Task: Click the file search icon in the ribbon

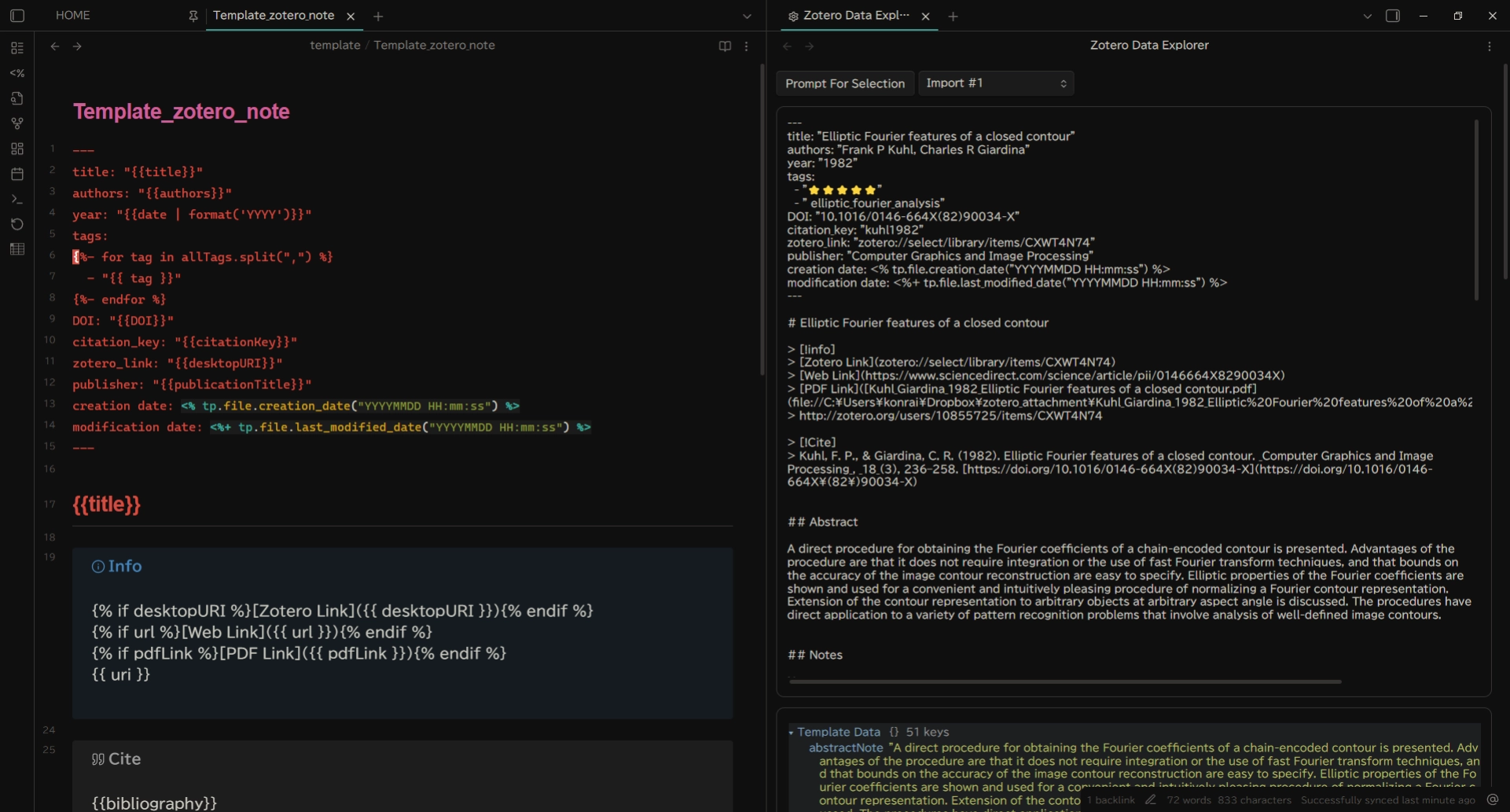Action: click(x=17, y=98)
